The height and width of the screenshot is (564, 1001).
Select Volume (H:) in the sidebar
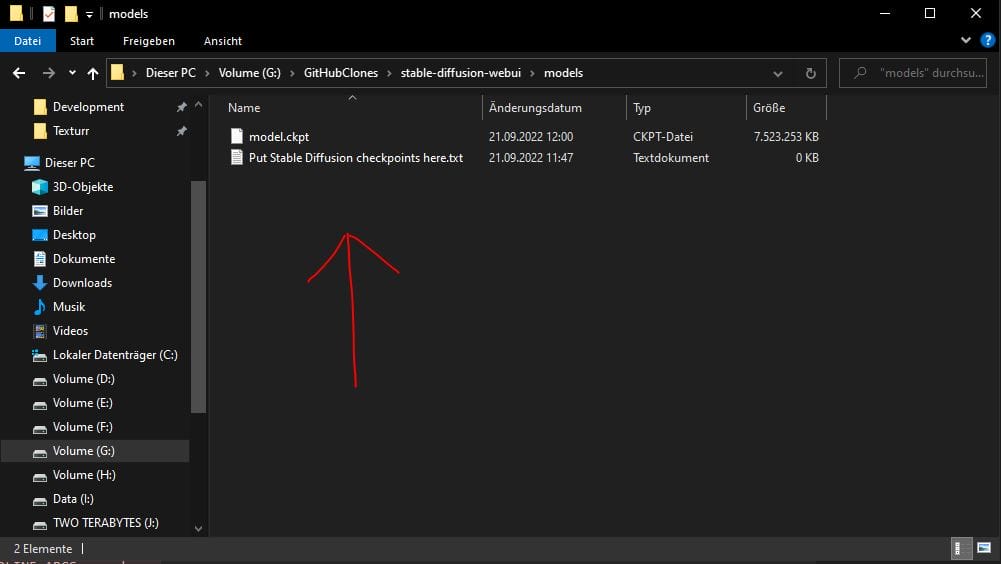click(x=84, y=475)
